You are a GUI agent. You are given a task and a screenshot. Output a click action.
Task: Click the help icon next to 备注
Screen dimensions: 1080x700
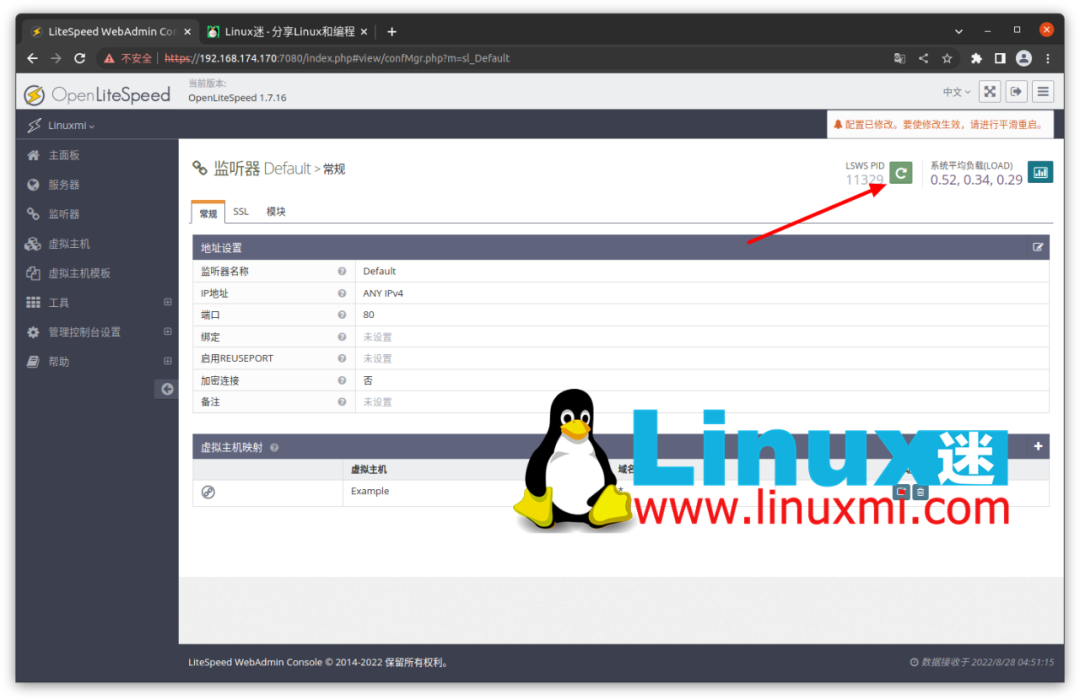point(342,402)
